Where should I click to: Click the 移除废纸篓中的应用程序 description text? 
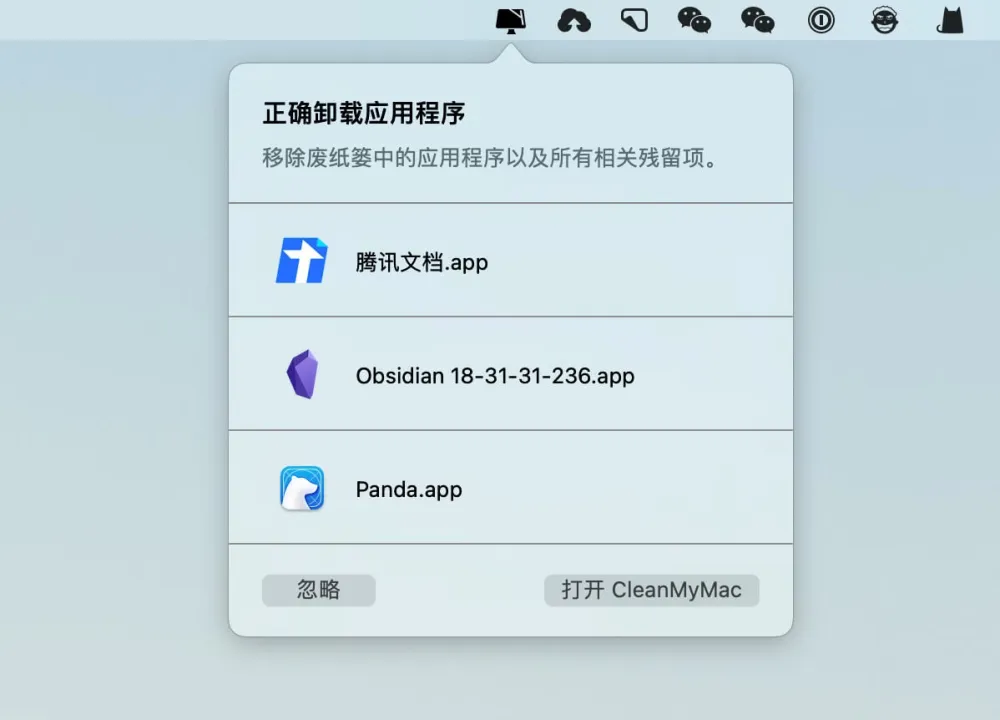tap(490, 158)
